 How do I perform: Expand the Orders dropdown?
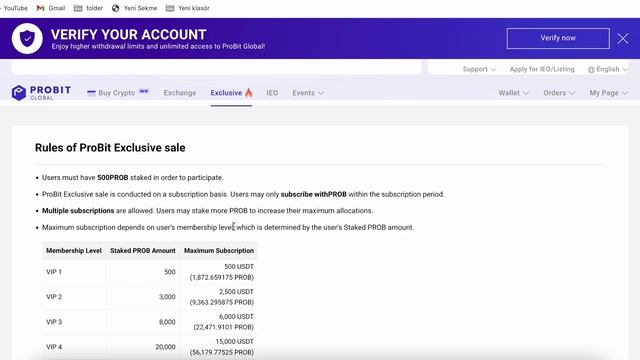click(x=559, y=93)
